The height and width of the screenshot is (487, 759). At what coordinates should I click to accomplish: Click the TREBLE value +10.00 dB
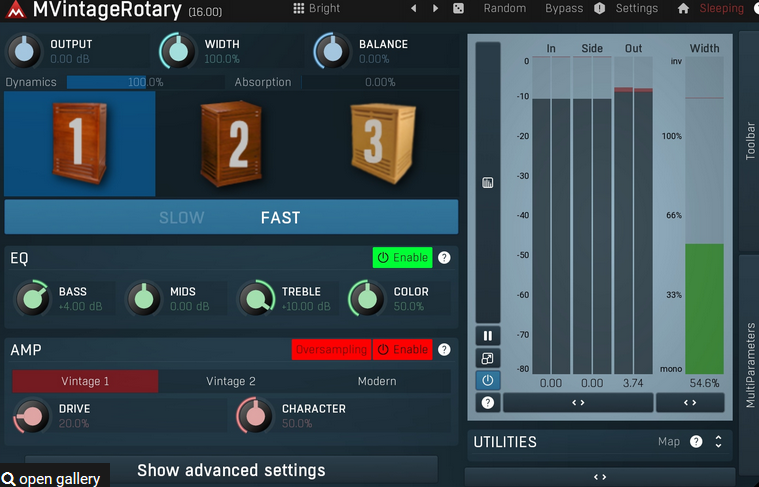306,306
